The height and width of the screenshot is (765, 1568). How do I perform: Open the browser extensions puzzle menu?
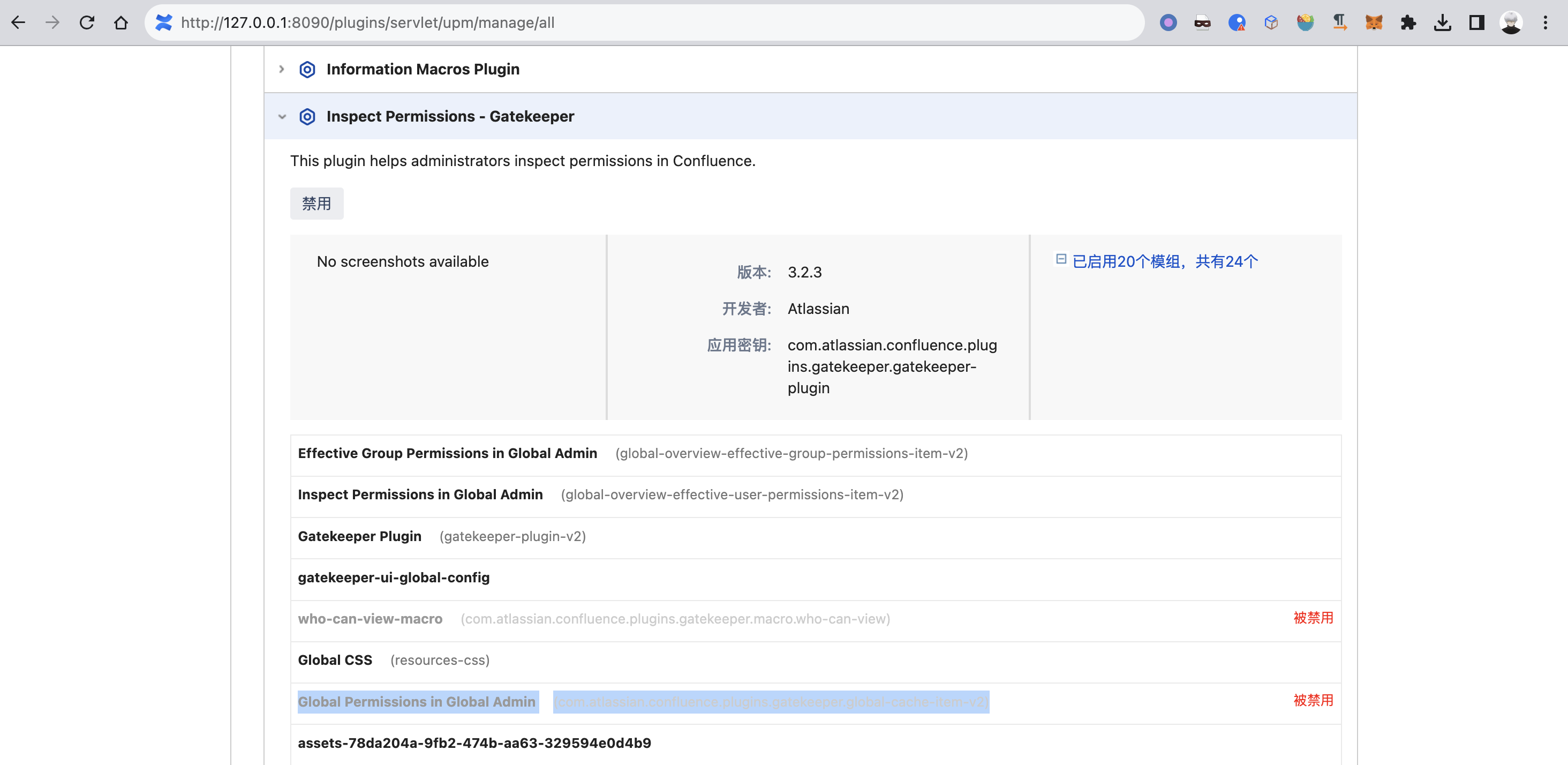coord(1408,23)
